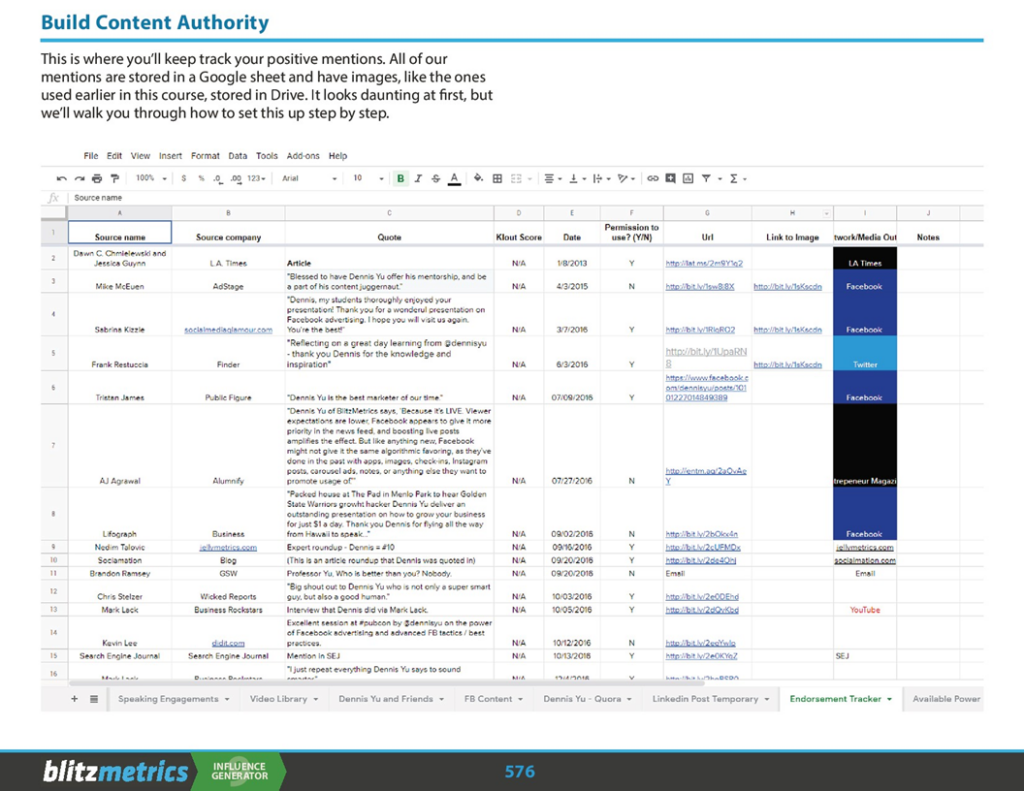Open the Format menu

point(205,156)
